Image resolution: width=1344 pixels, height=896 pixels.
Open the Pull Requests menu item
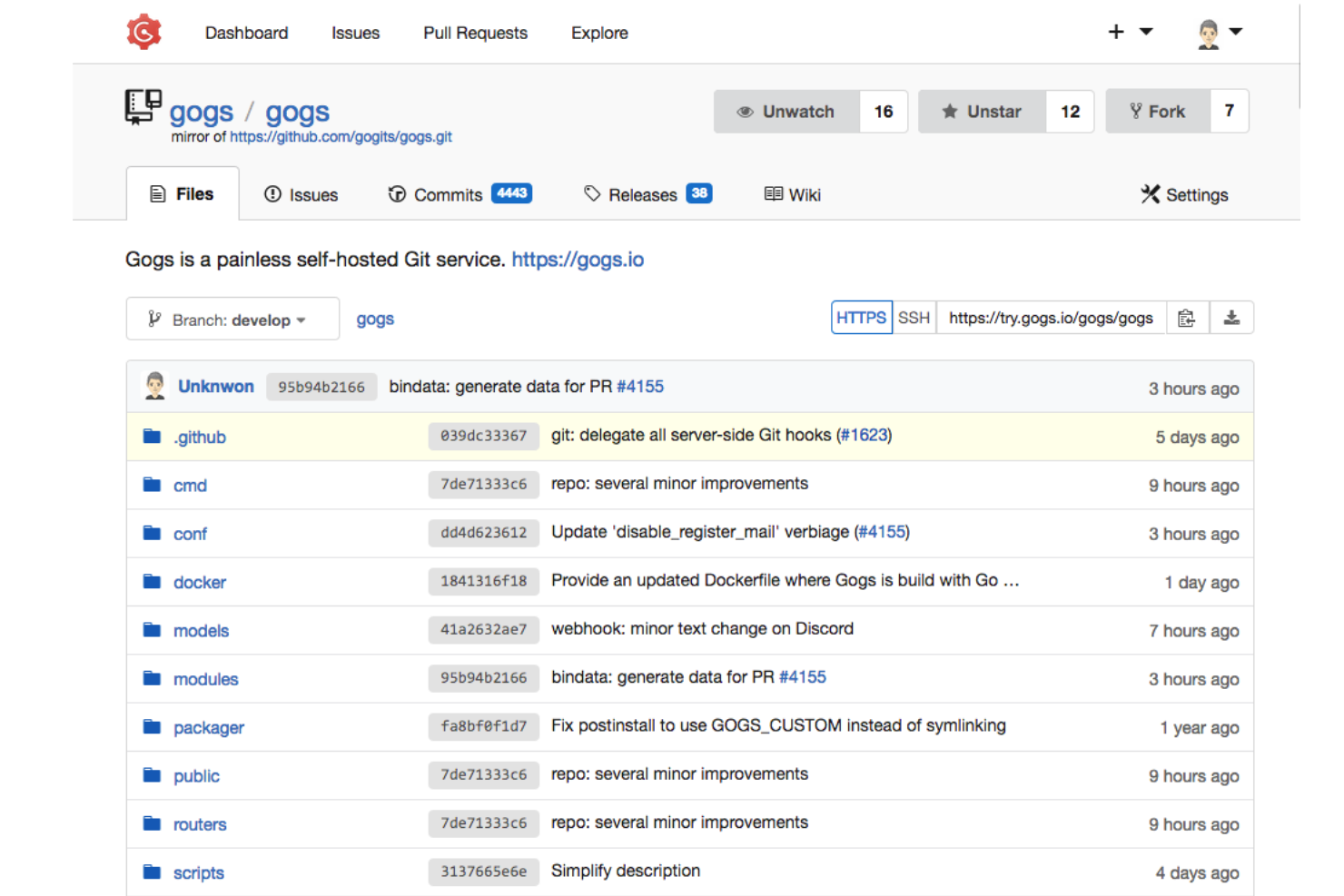pos(475,33)
